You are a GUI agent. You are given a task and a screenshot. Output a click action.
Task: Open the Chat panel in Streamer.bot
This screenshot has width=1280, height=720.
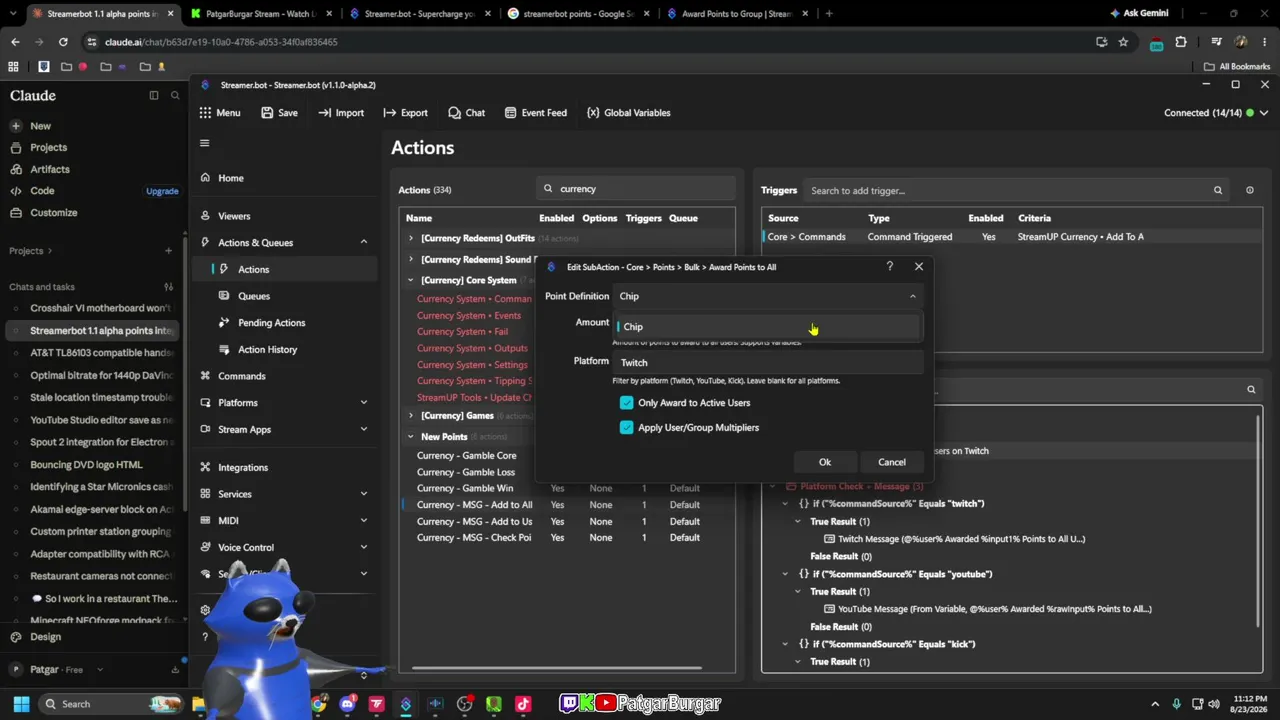[466, 113]
